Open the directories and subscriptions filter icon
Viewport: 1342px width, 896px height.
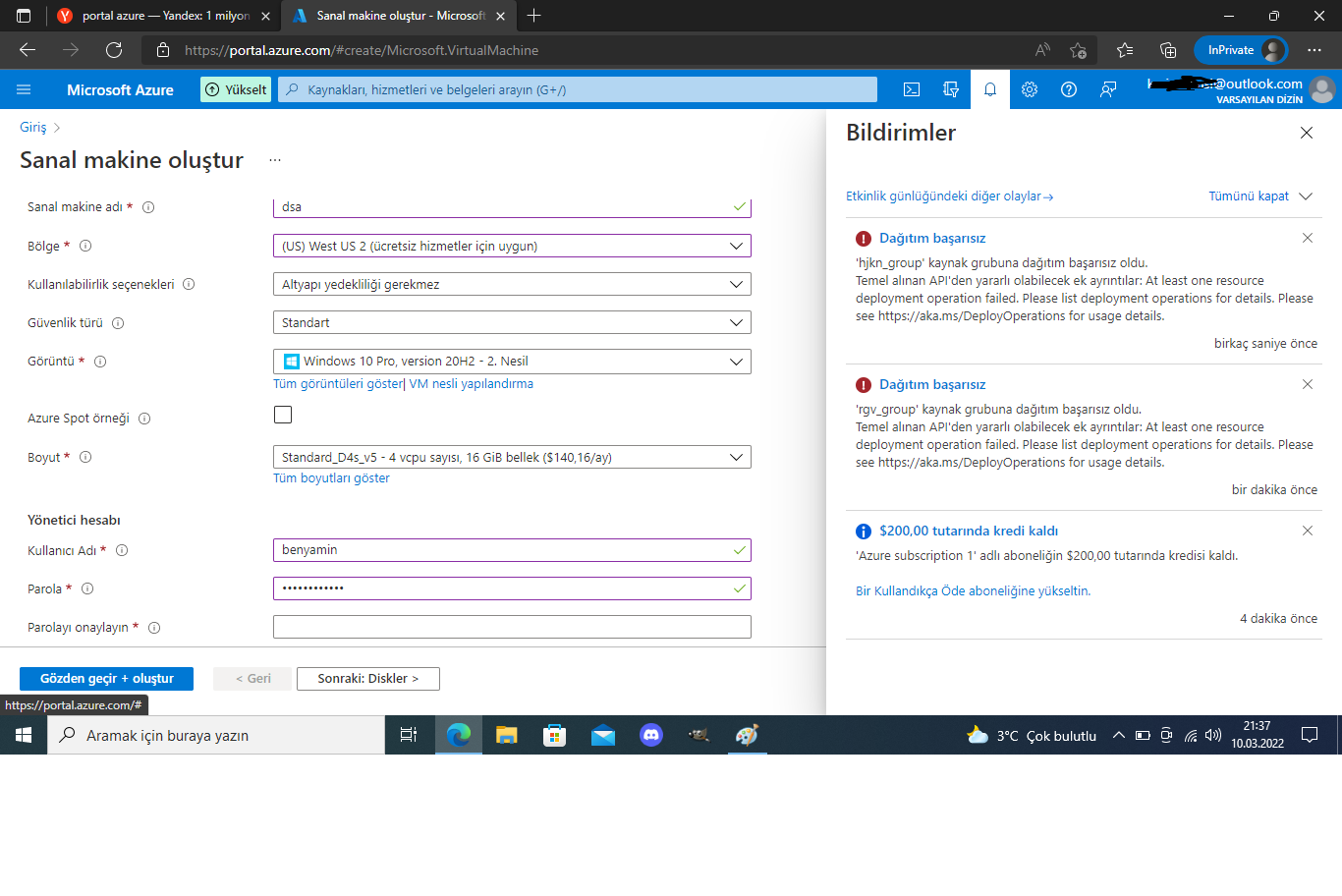click(x=951, y=89)
